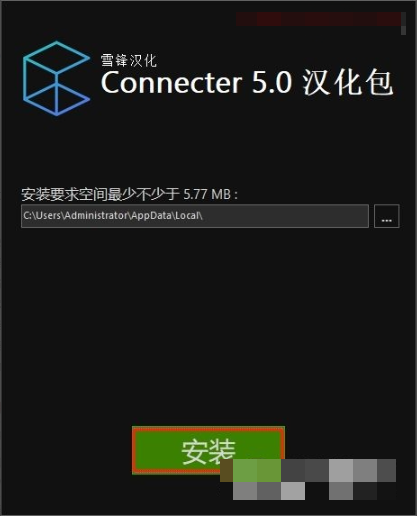The image size is (417, 516).
Task: Click the 雪锋汉化 author label
Action: tap(129, 61)
